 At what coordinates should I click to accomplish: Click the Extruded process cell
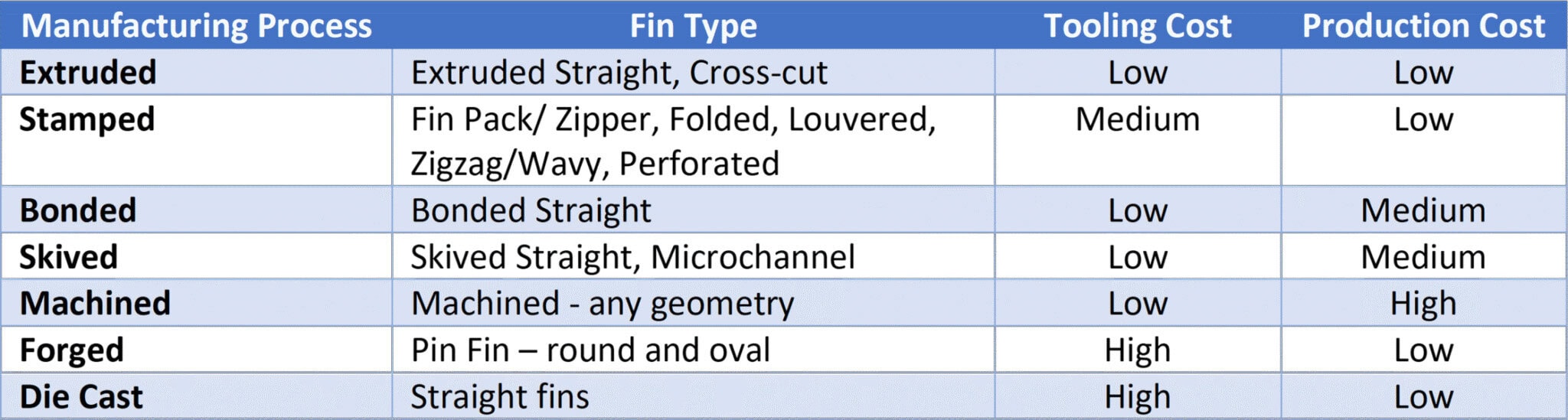pos(88,73)
